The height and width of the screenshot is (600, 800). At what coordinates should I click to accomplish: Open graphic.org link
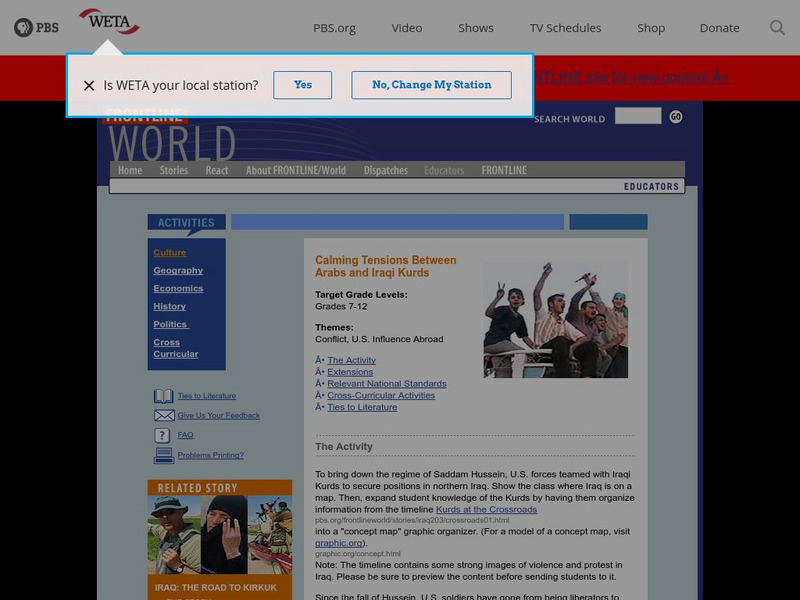click(339, 543)
